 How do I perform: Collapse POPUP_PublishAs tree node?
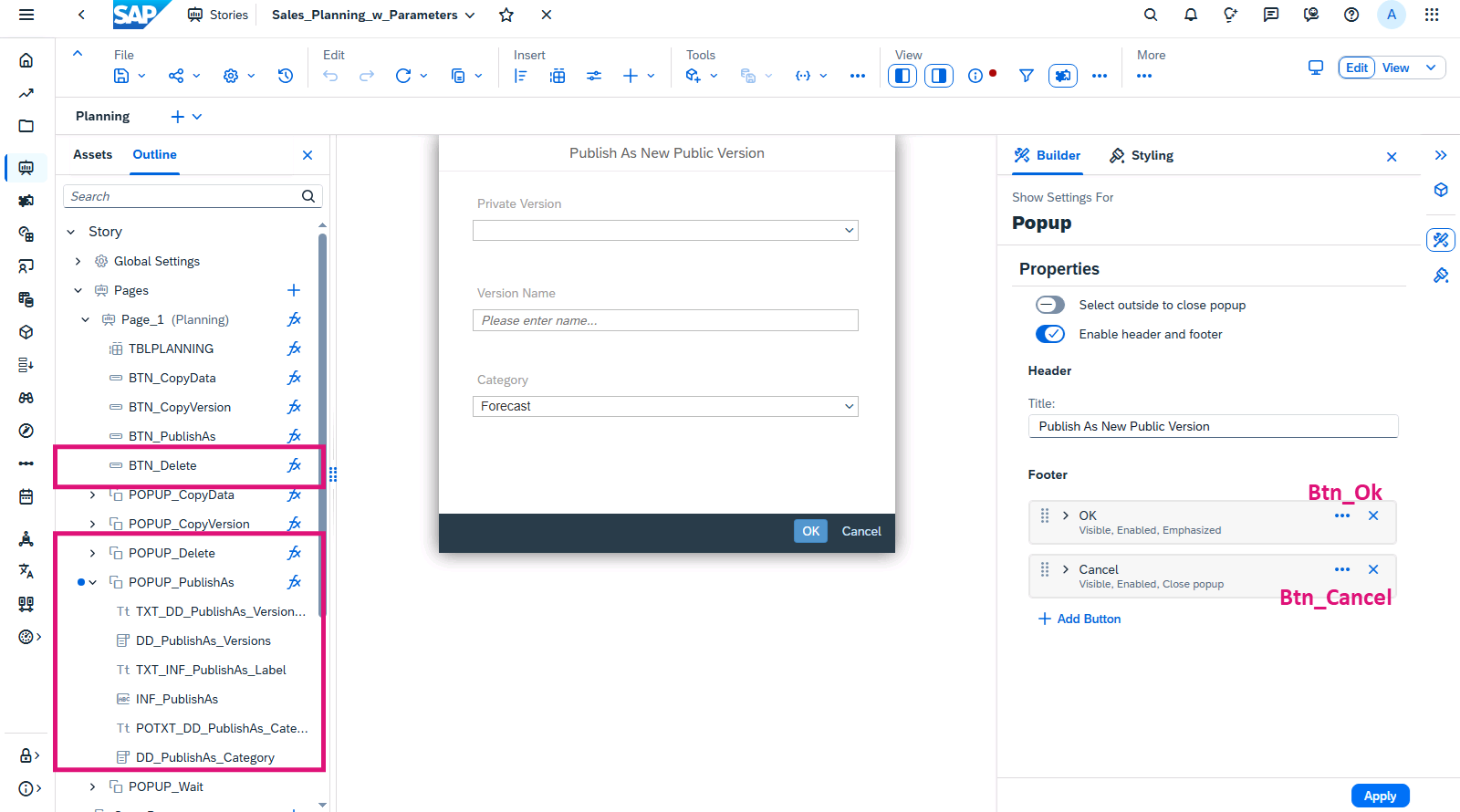point(92,582)
